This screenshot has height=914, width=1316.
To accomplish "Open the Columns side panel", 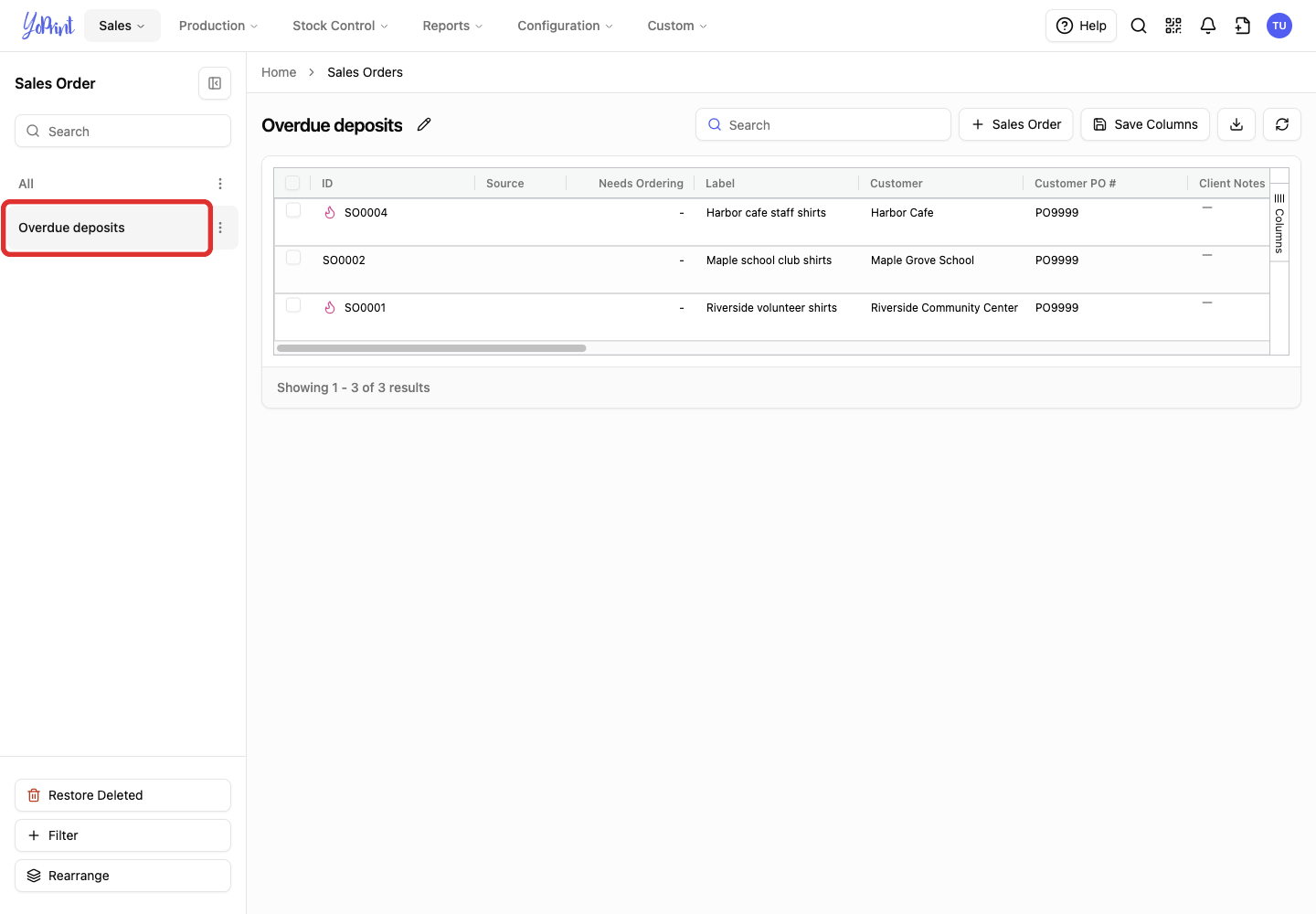I will point(1279,222).
